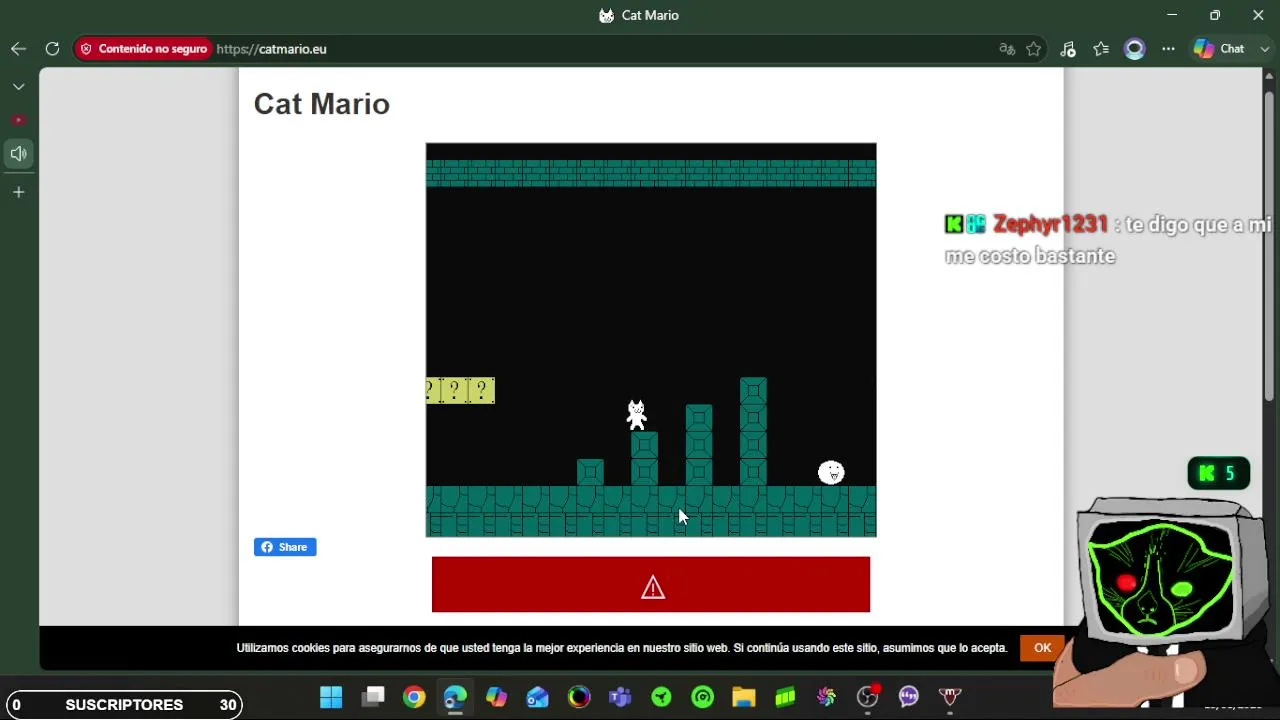This screenshot has width=1280, height=720.
Task: Click the red warning banner below the game
Action: 651,585
